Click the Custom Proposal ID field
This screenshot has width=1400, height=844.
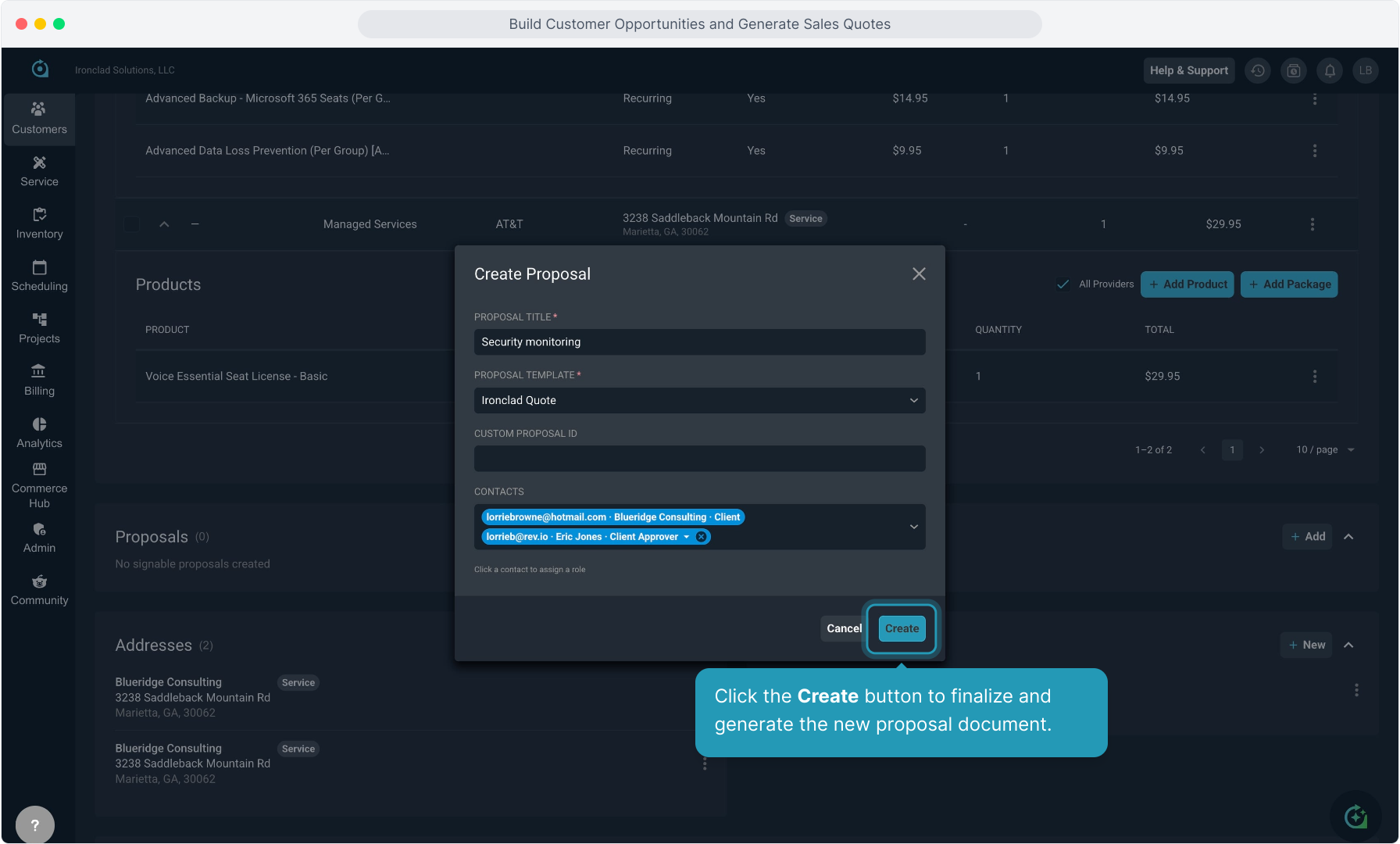click(699, 459)
